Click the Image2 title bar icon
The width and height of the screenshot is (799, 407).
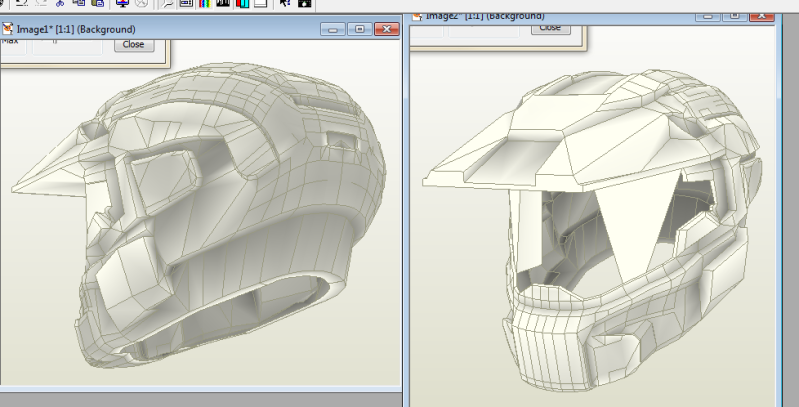point(417,17)
